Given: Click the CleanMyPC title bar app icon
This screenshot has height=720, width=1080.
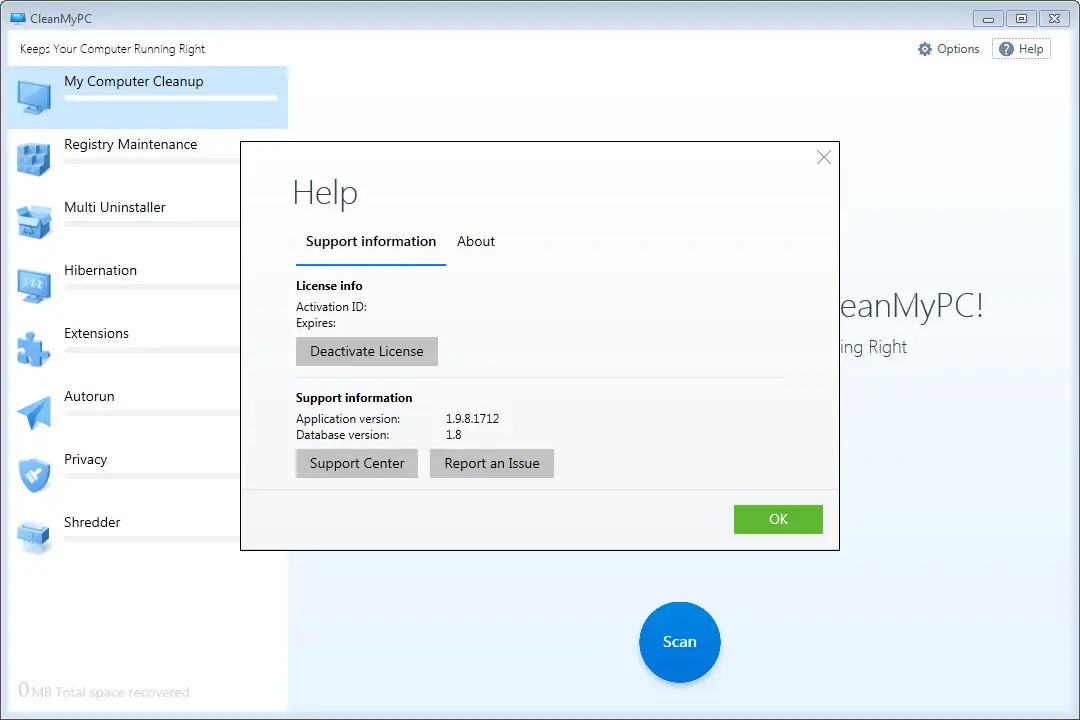Looking at the screenshot, I should point(18,19).
